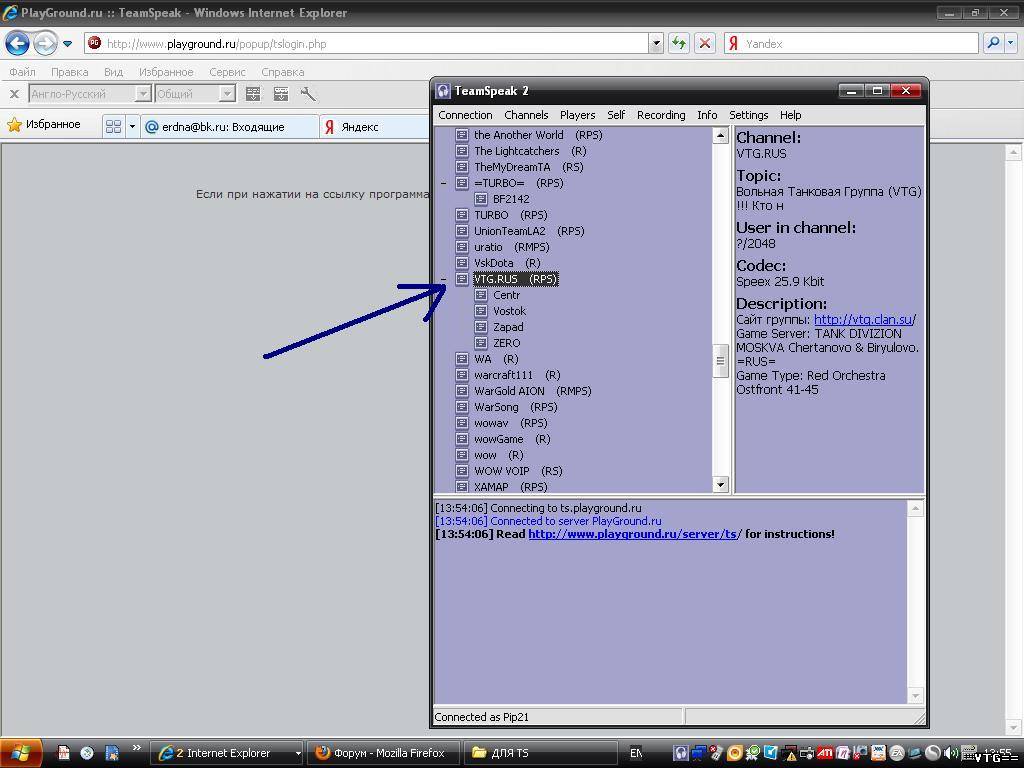
Task: Open the Recording menu in TeamSpeak
Action: pos(662,115)
